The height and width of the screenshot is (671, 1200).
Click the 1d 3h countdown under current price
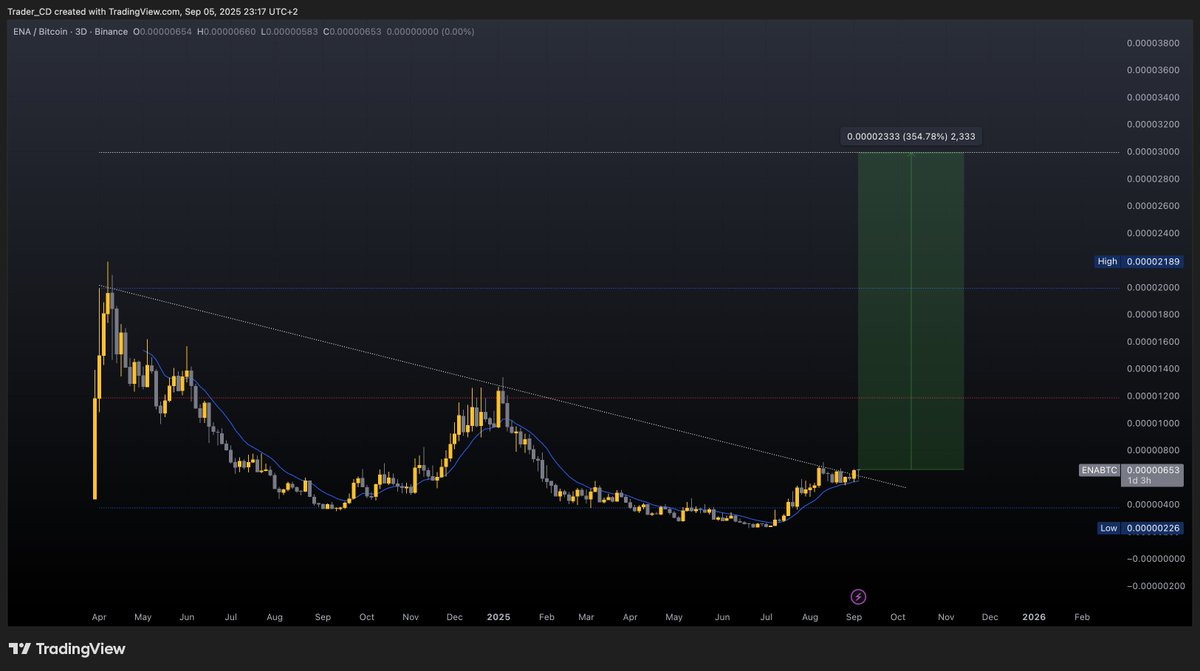[1138, 481]
